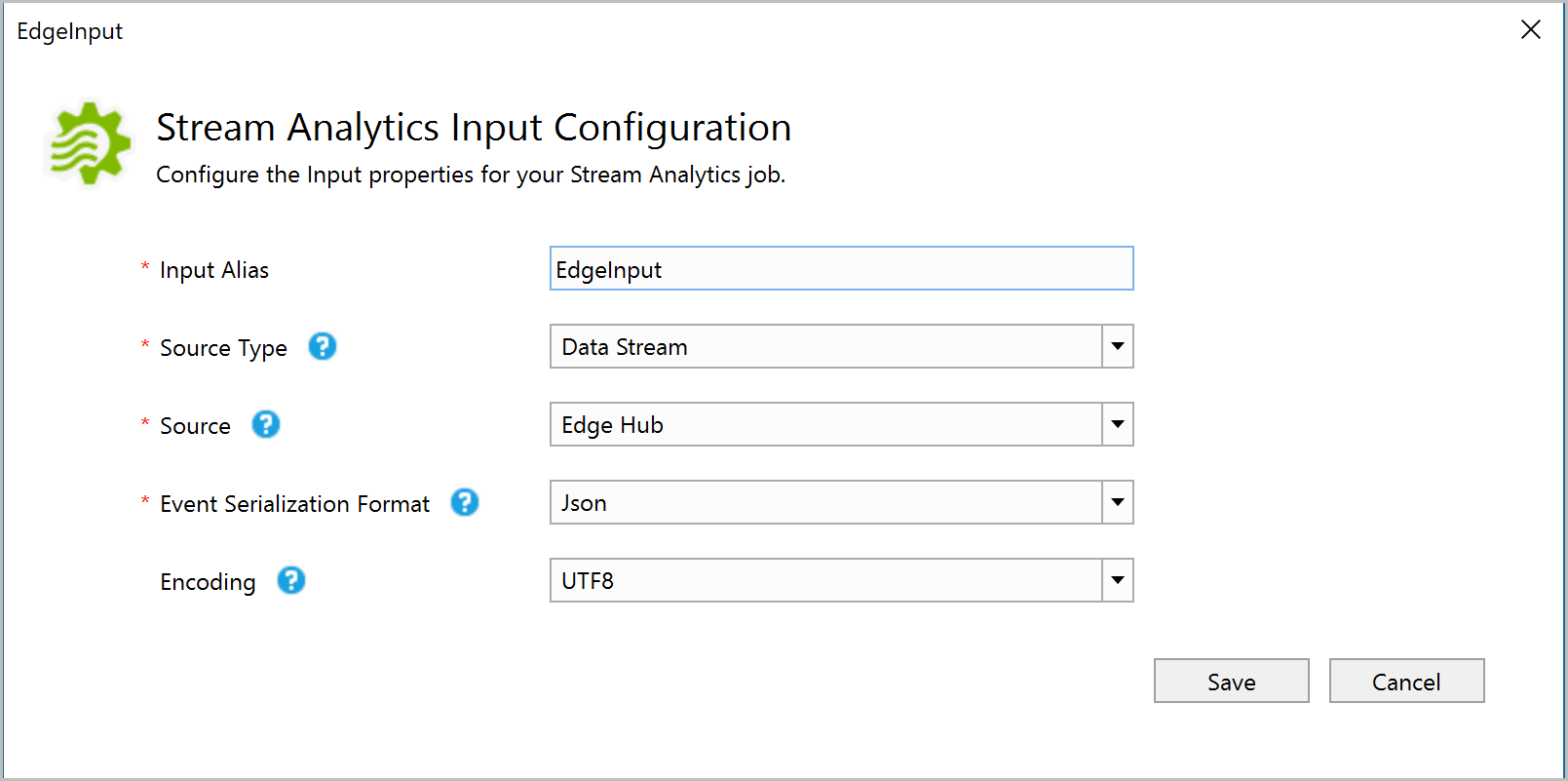1568x781 pixels.
Task: Close the EdgeInput dialog window
Action: pyautogui.click(x=1531, y=30)
